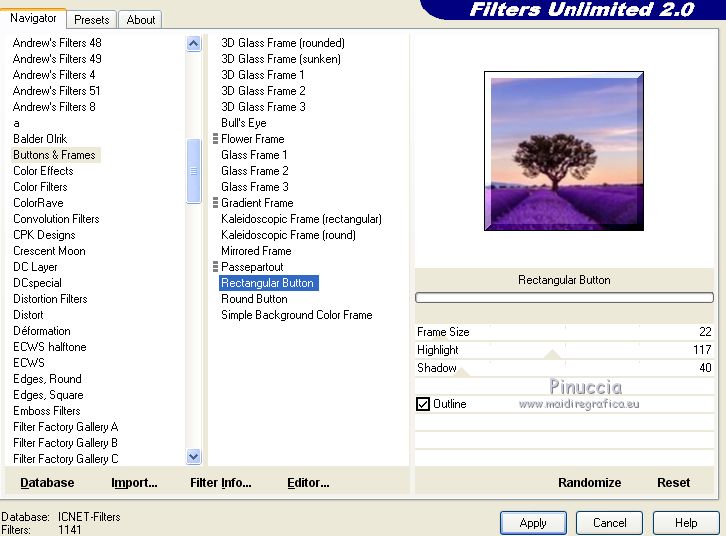Image resolution: width=726 pixels, height=536 pixels.
Task: Open the Presets tab
Action: (x=92, y=20)
